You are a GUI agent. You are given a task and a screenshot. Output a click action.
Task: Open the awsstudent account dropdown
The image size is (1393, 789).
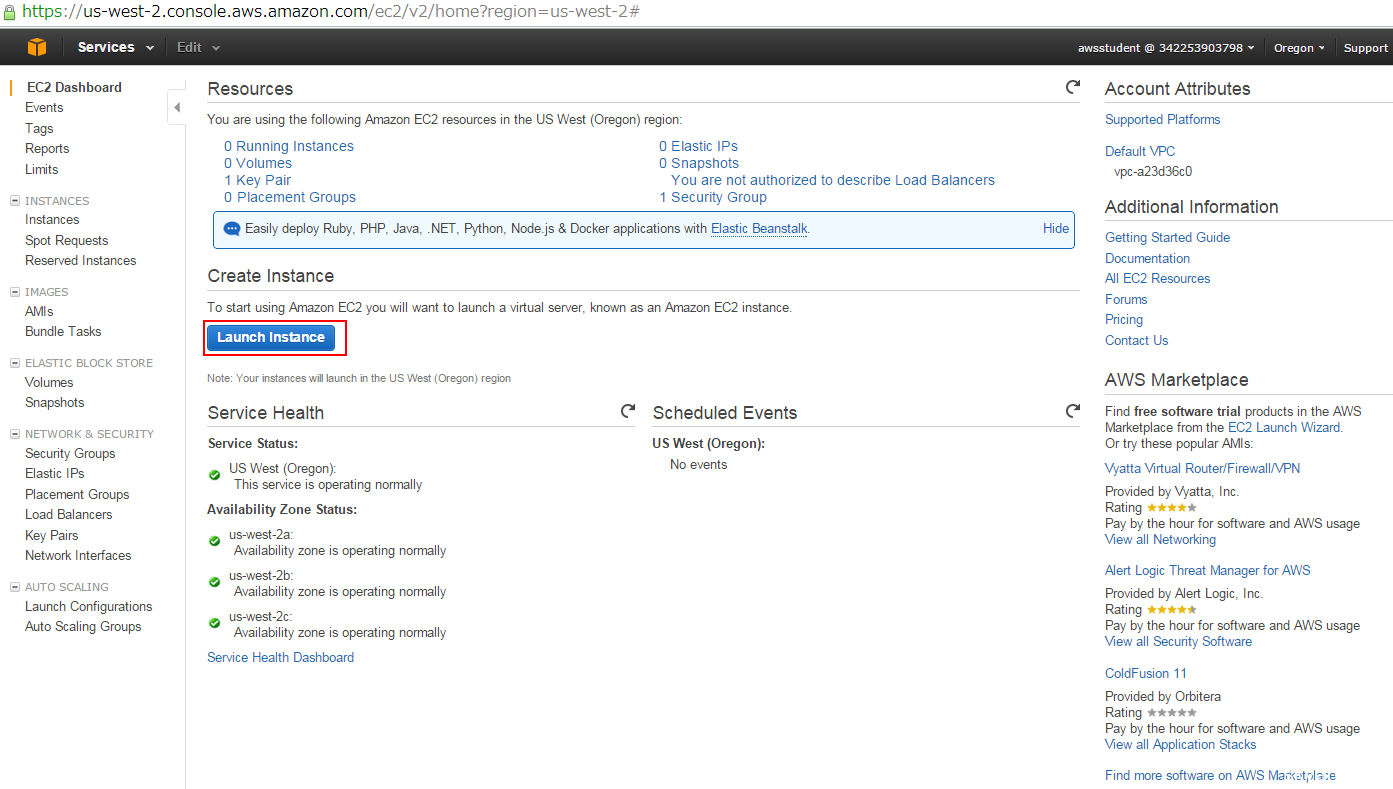1166,48
